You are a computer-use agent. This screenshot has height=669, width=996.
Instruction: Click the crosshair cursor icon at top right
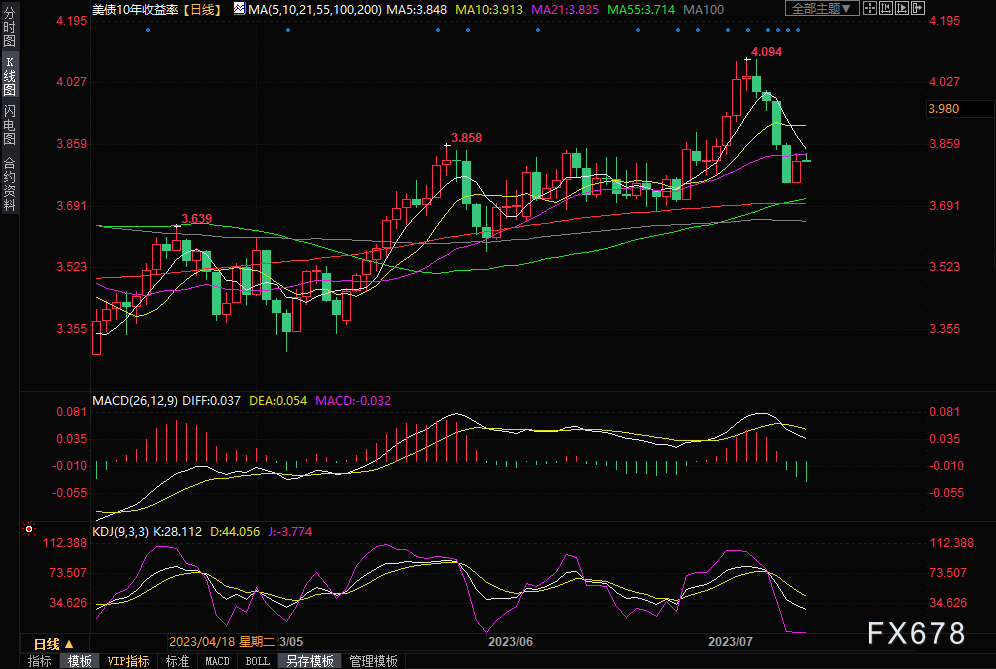point(870,8)
